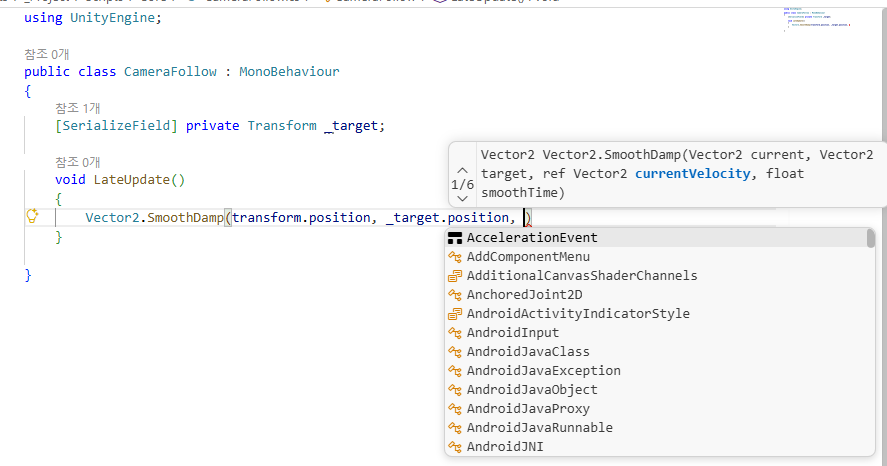Select AccelerationEvent from completion list

[656, 238]
